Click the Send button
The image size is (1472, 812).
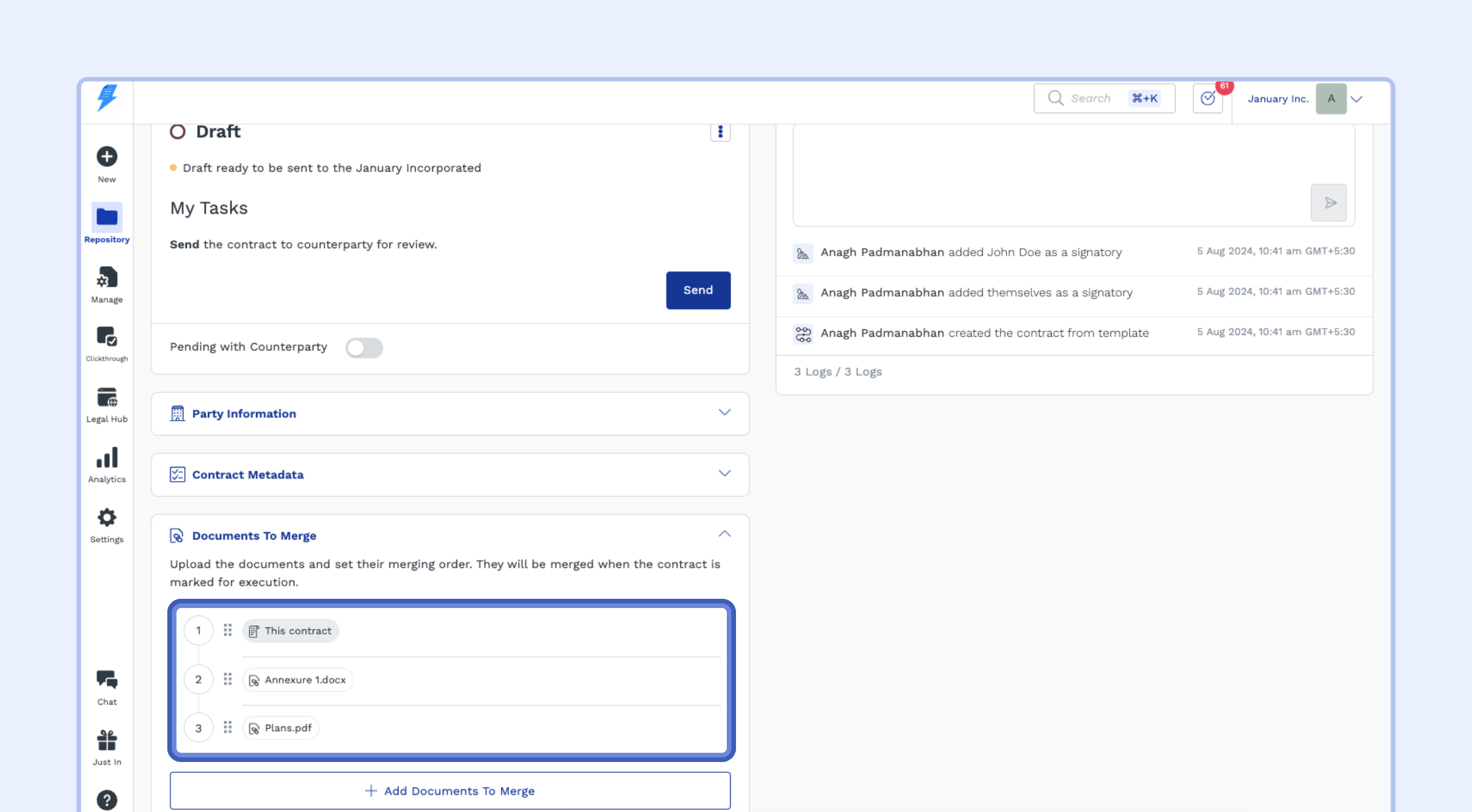coord(698,290)
